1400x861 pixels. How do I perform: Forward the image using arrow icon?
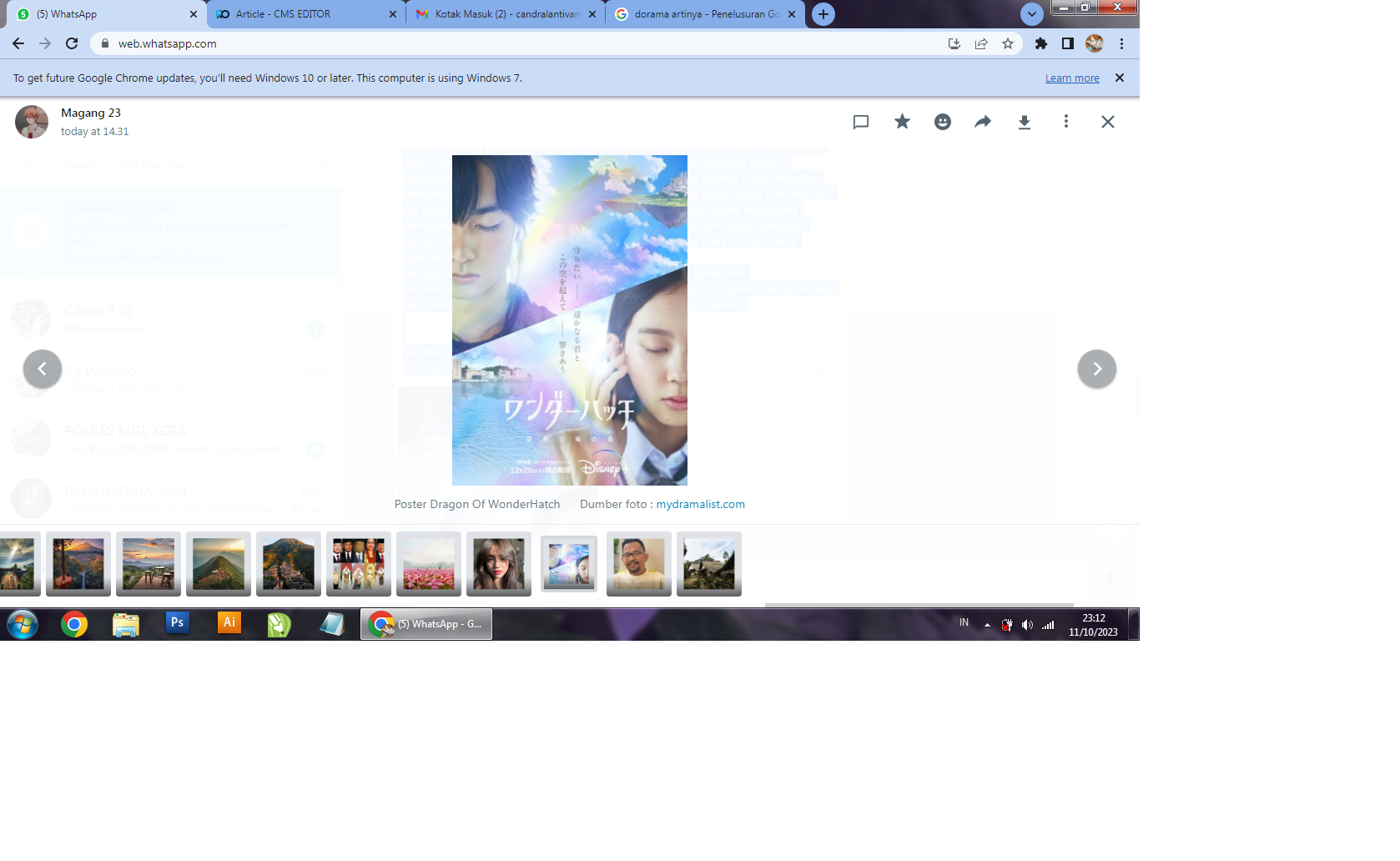click(983, 122)
